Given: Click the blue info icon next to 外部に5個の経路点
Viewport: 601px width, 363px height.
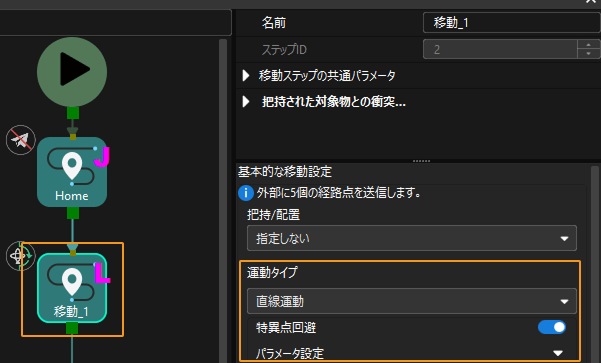Looking at the screenshot, I should [246, 193].
